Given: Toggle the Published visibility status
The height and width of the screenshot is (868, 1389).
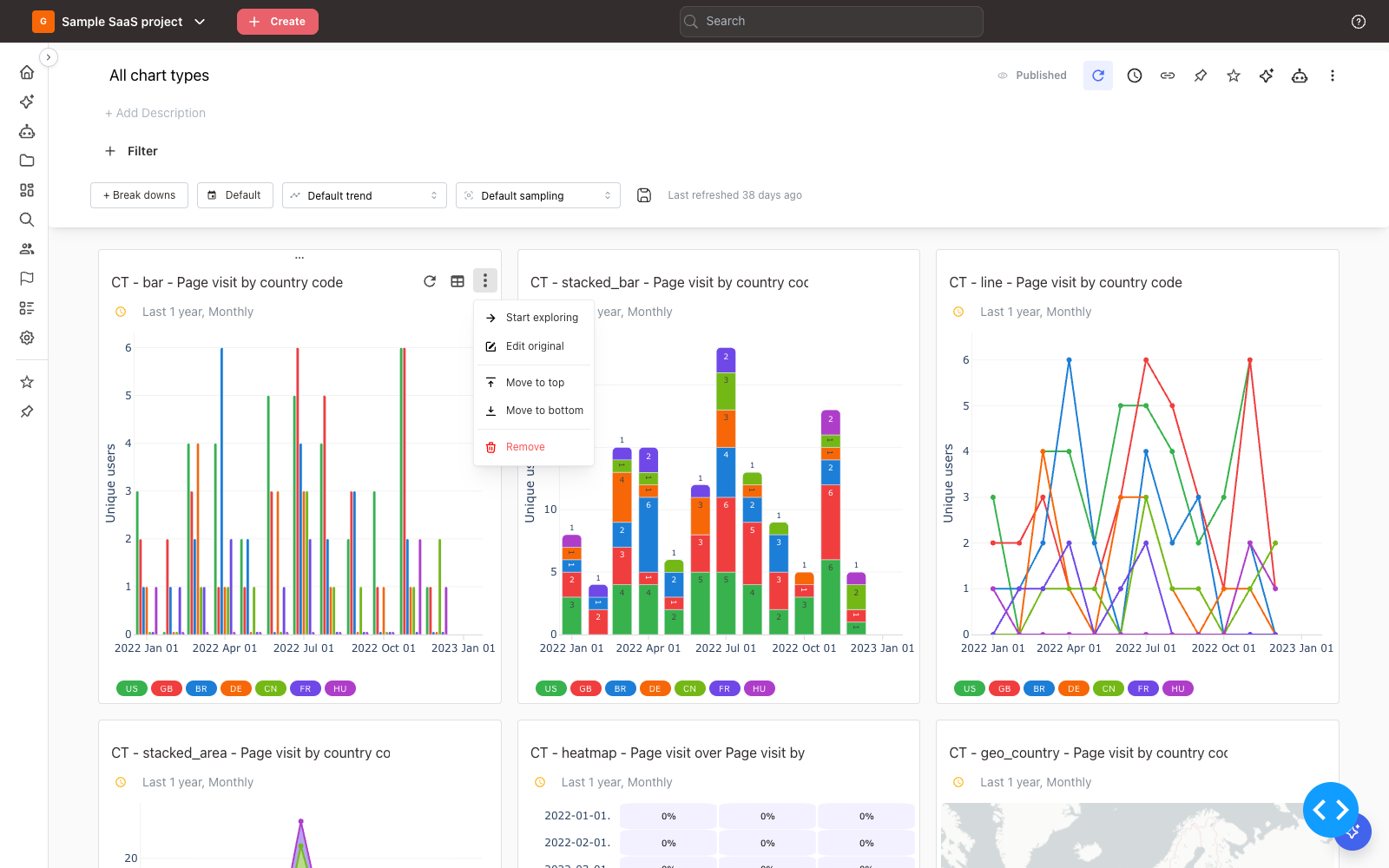Looking at the screenshot, I should 1032,76.
